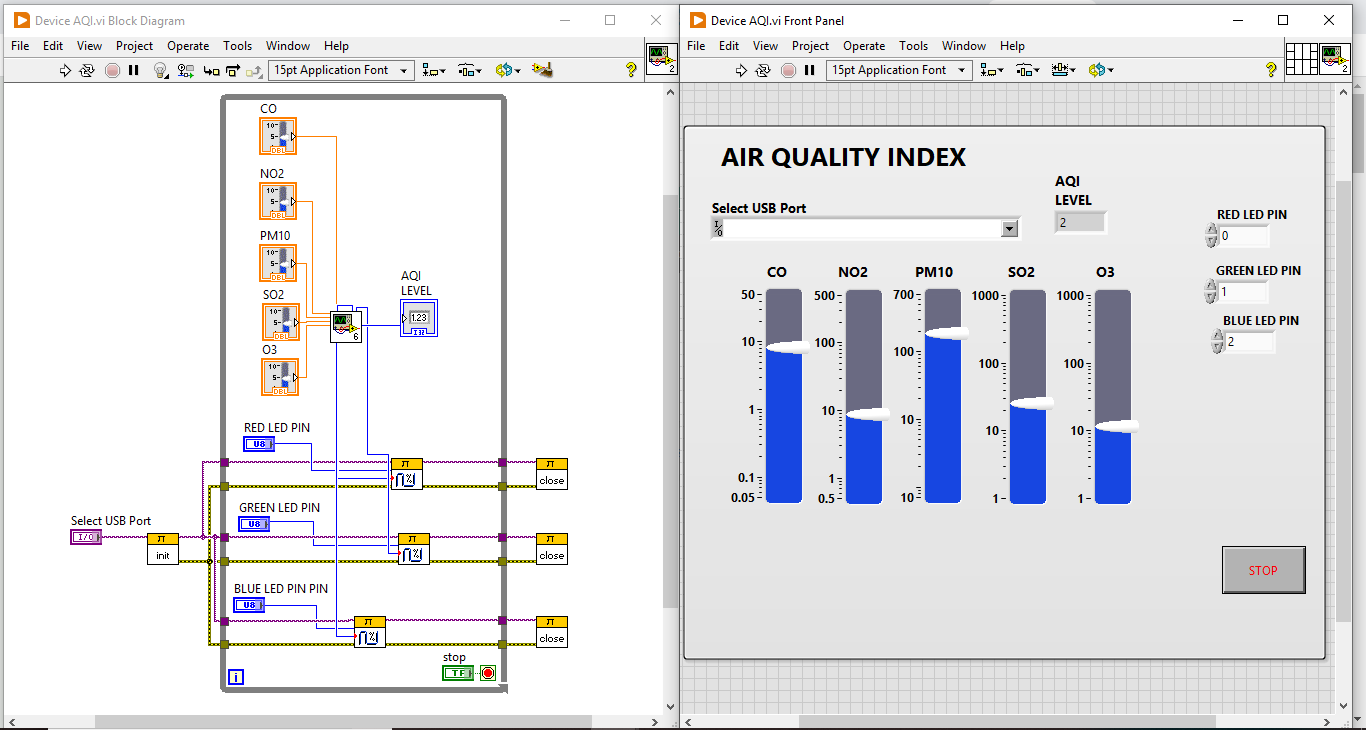Open Tools menu in Block Diagram window

coord(237,46)
